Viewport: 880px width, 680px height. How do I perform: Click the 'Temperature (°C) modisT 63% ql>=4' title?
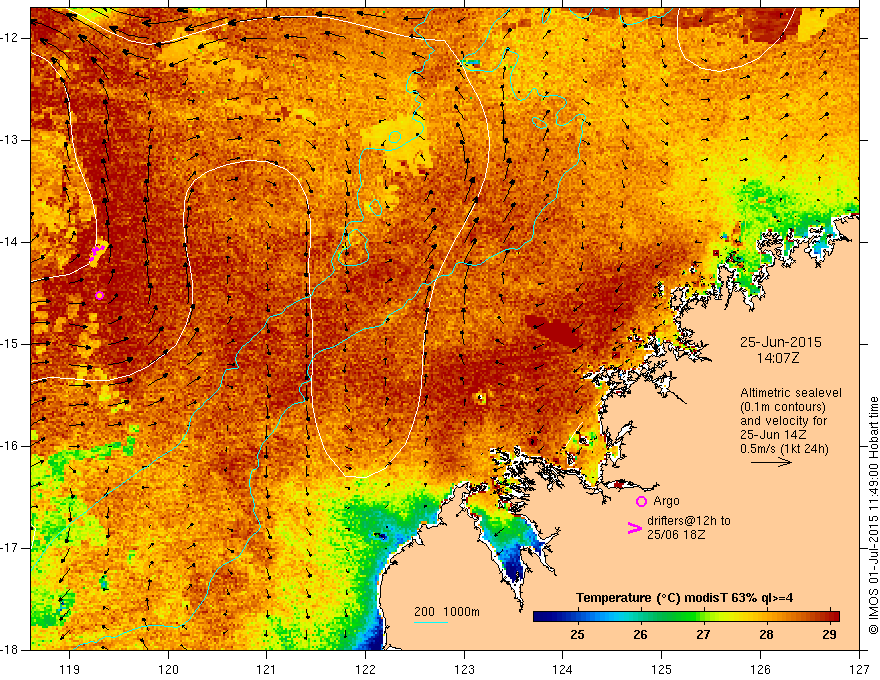tap(684, 598)
